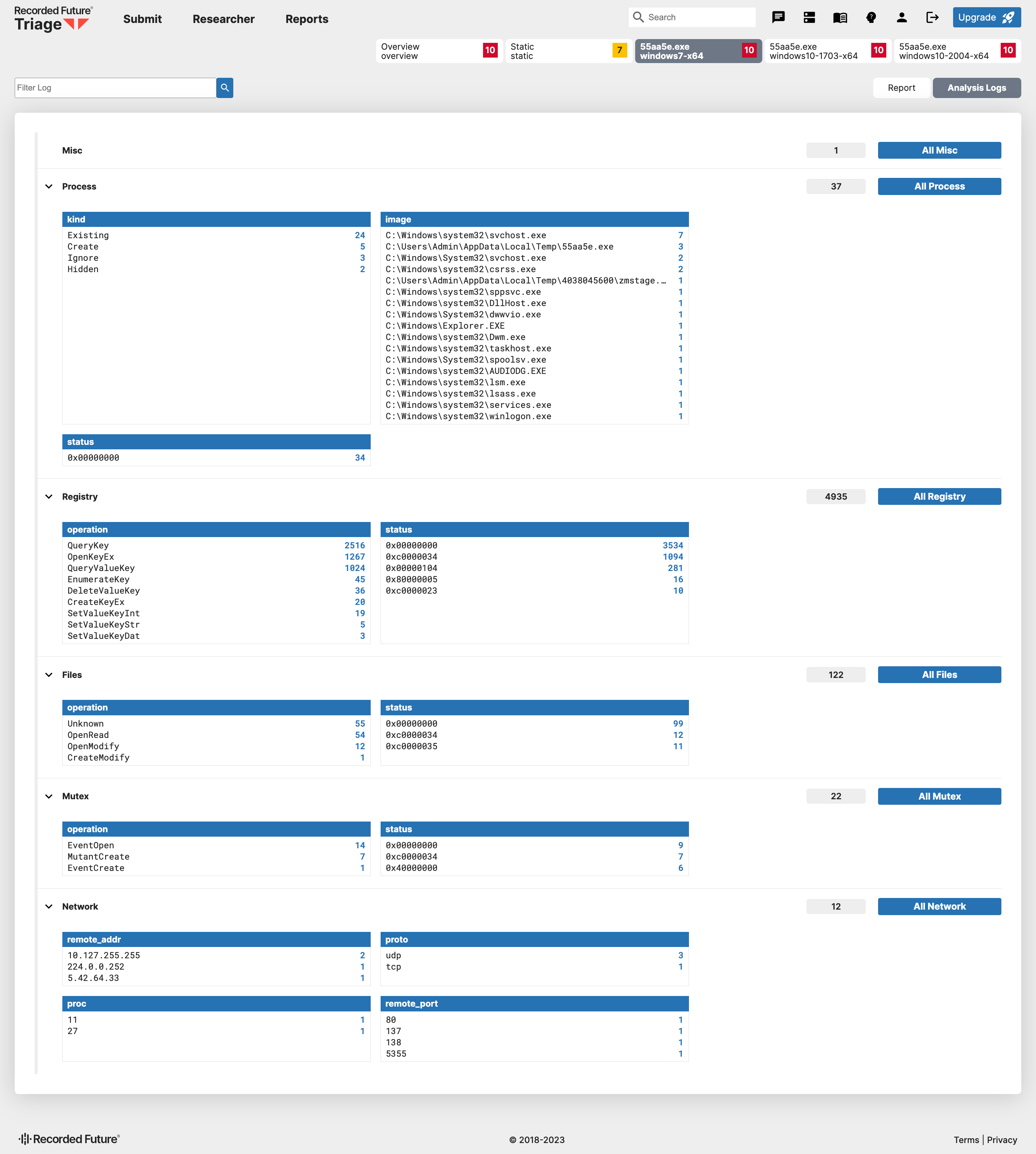
Task: Select the udp protocol row
Action: (534, 956)
